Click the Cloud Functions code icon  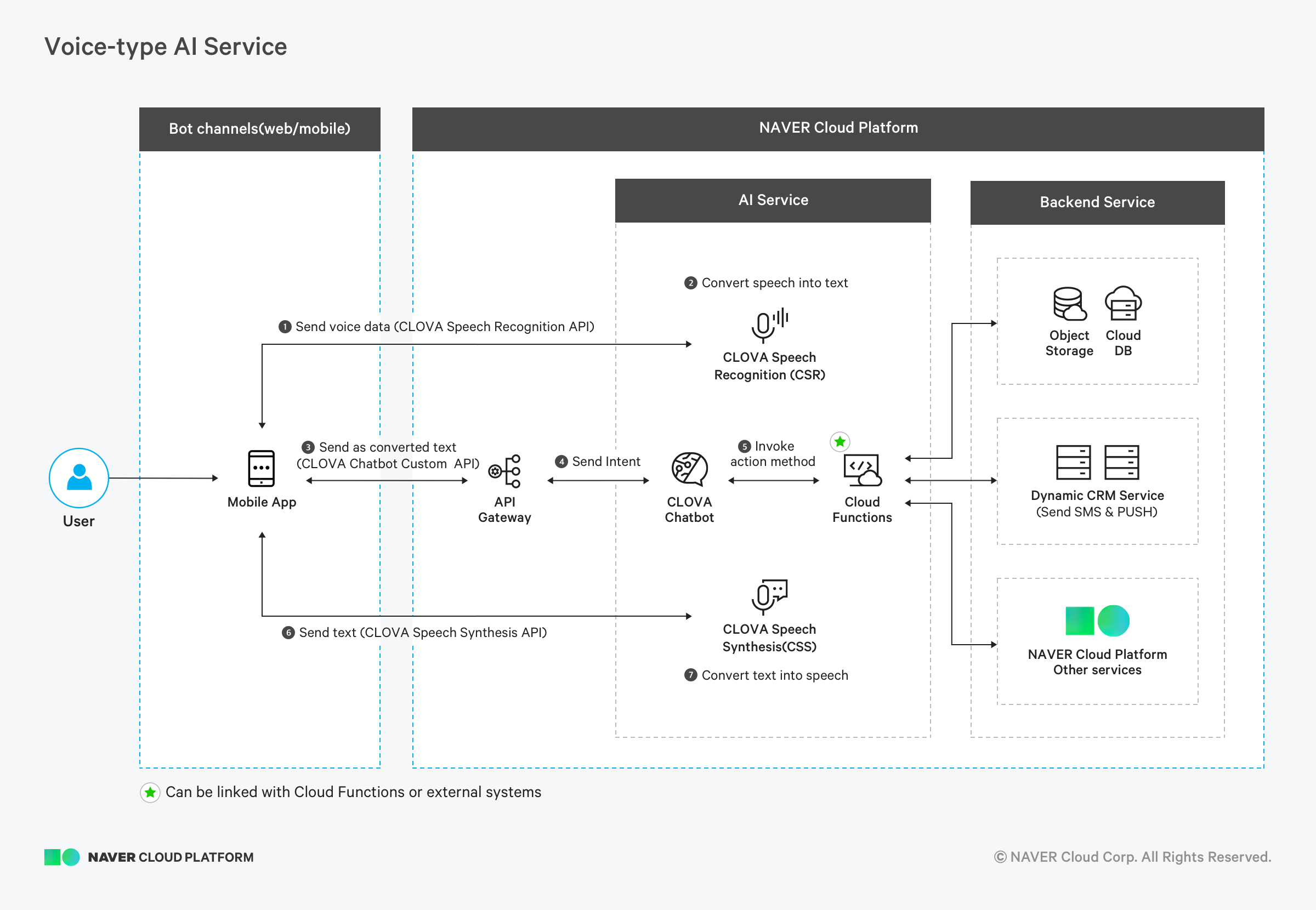click(x=862, y=470)
